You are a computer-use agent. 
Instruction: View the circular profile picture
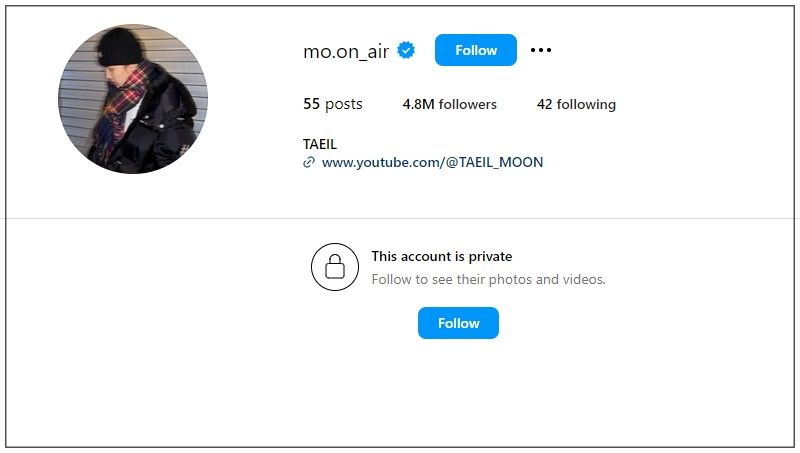point(133,99)
